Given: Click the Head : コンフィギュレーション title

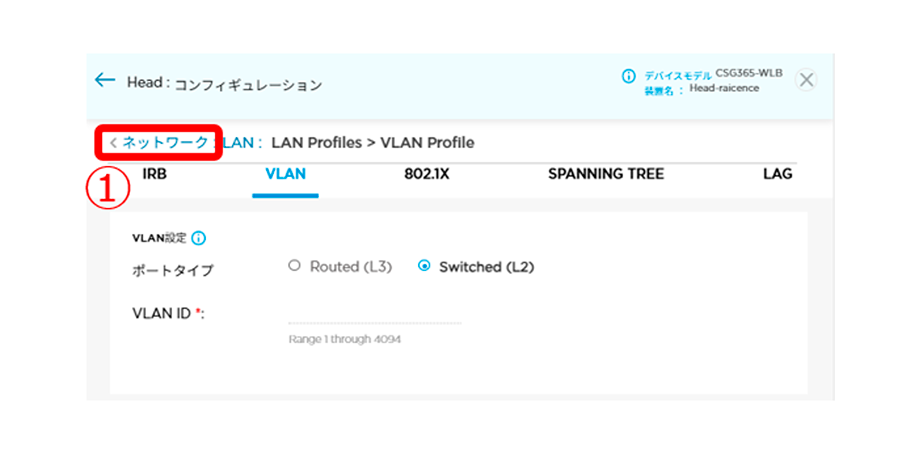Looking at the screenshot, I should click(x=224, y=84).
